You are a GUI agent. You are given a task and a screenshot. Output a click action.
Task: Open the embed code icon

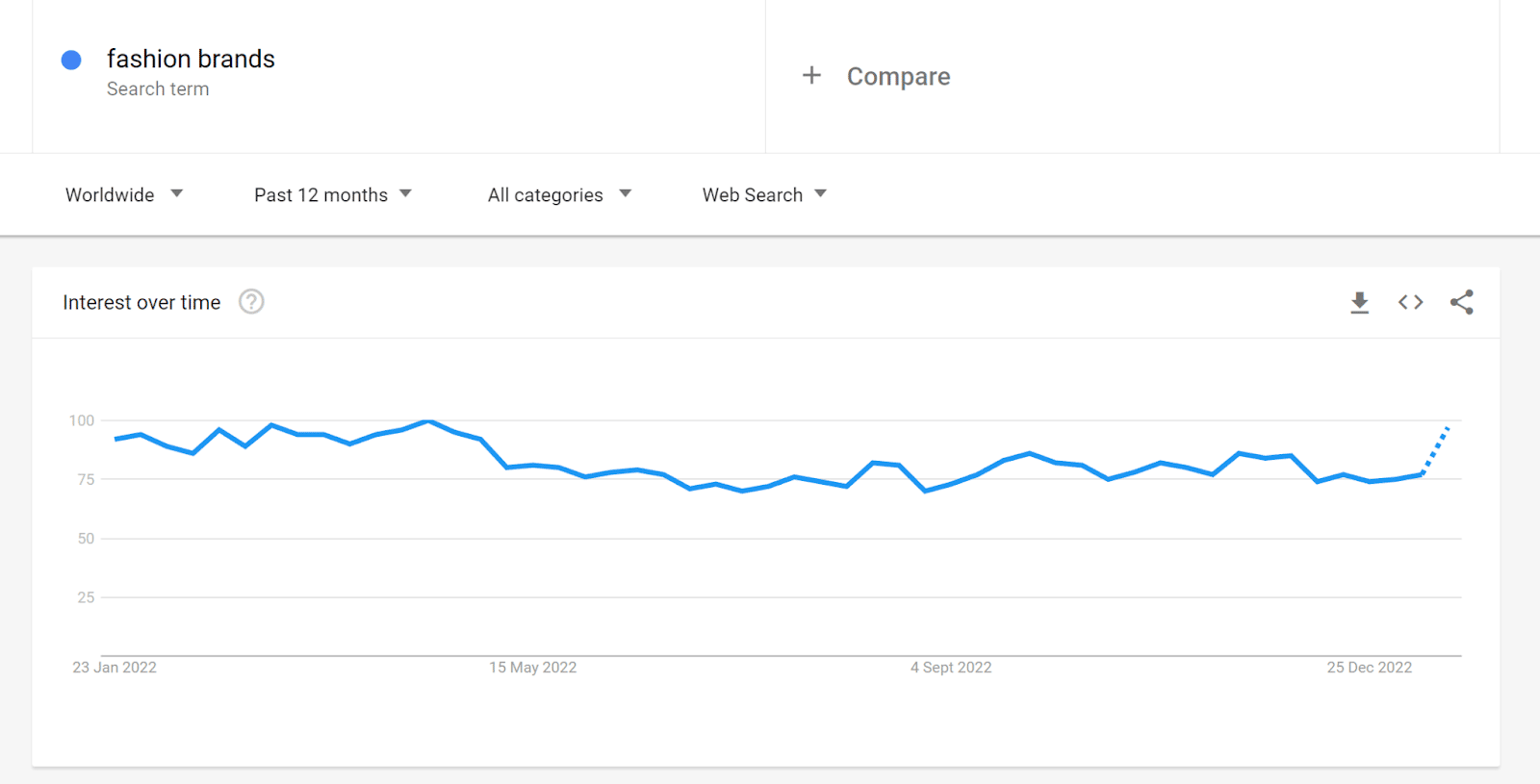click(x=1410, y=302)
